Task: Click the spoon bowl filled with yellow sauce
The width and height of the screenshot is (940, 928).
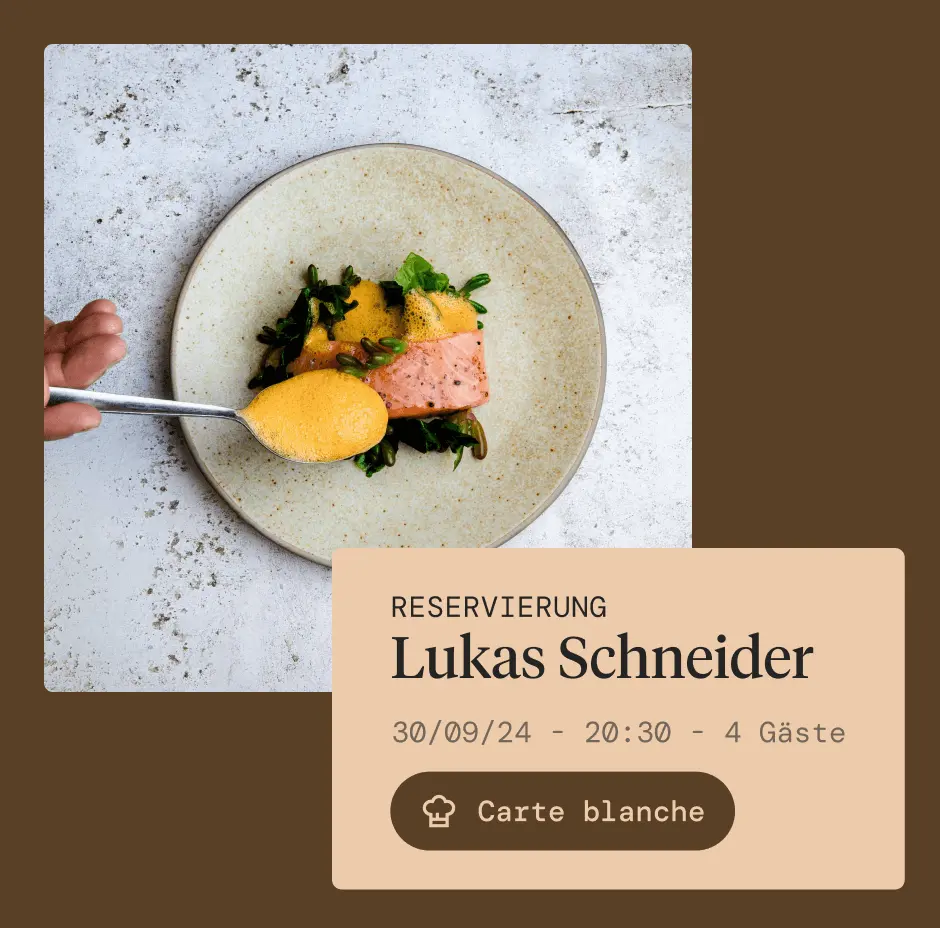Action: tap(317, 415)
